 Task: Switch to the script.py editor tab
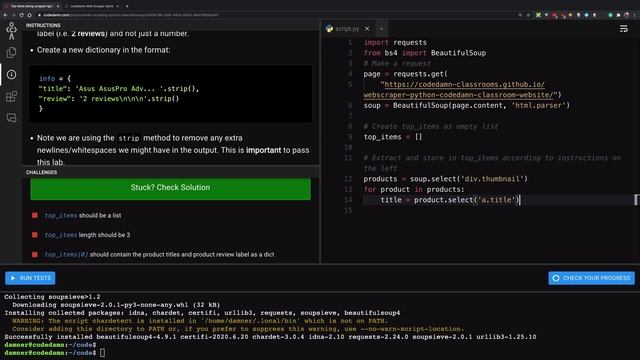[x=347, y=29]
